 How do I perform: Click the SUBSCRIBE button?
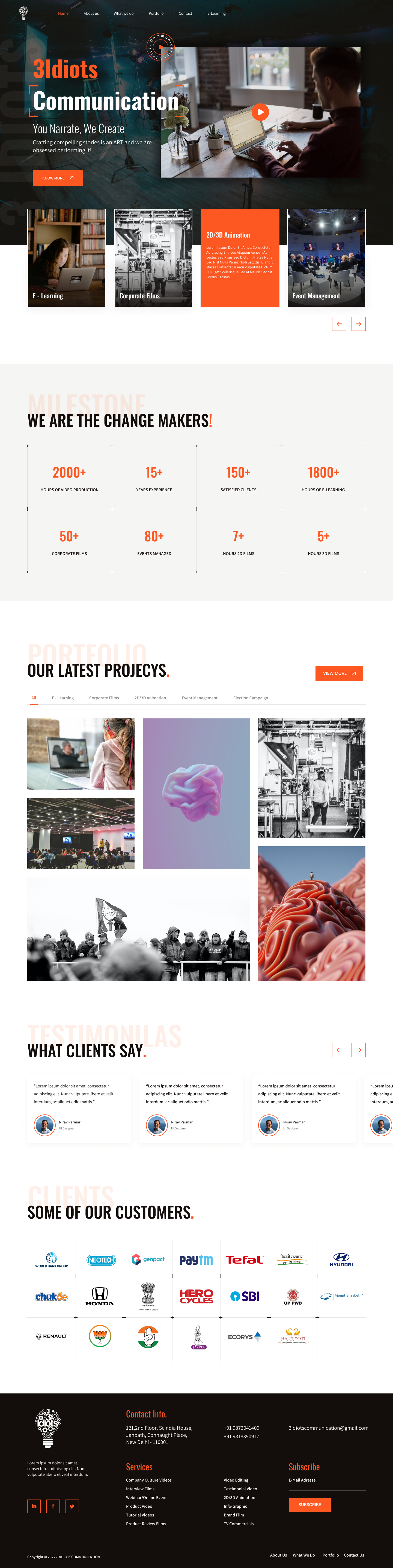pyautogui.click(x=309, y=1505)
